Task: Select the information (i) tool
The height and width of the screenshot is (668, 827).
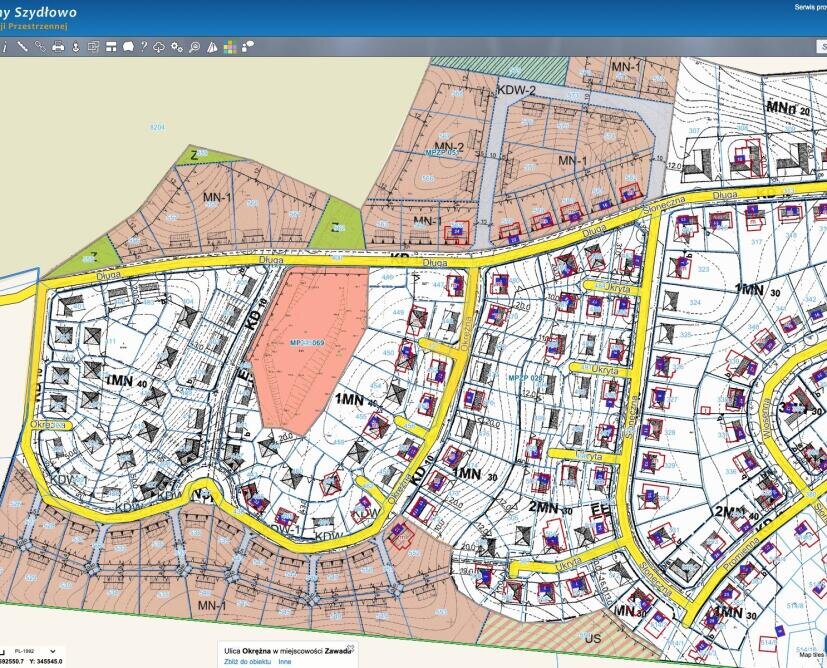Action: coord(4,47)
